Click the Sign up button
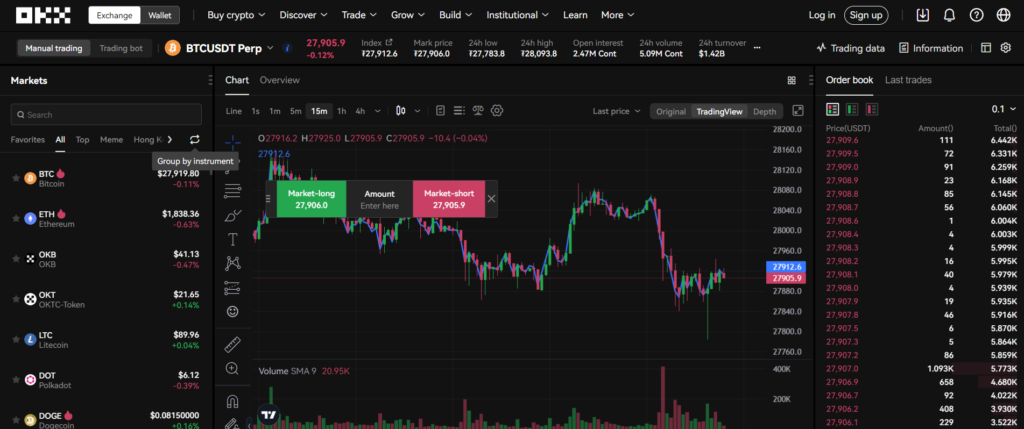This screenshot has width=1024, height=429. click(866, 15)
